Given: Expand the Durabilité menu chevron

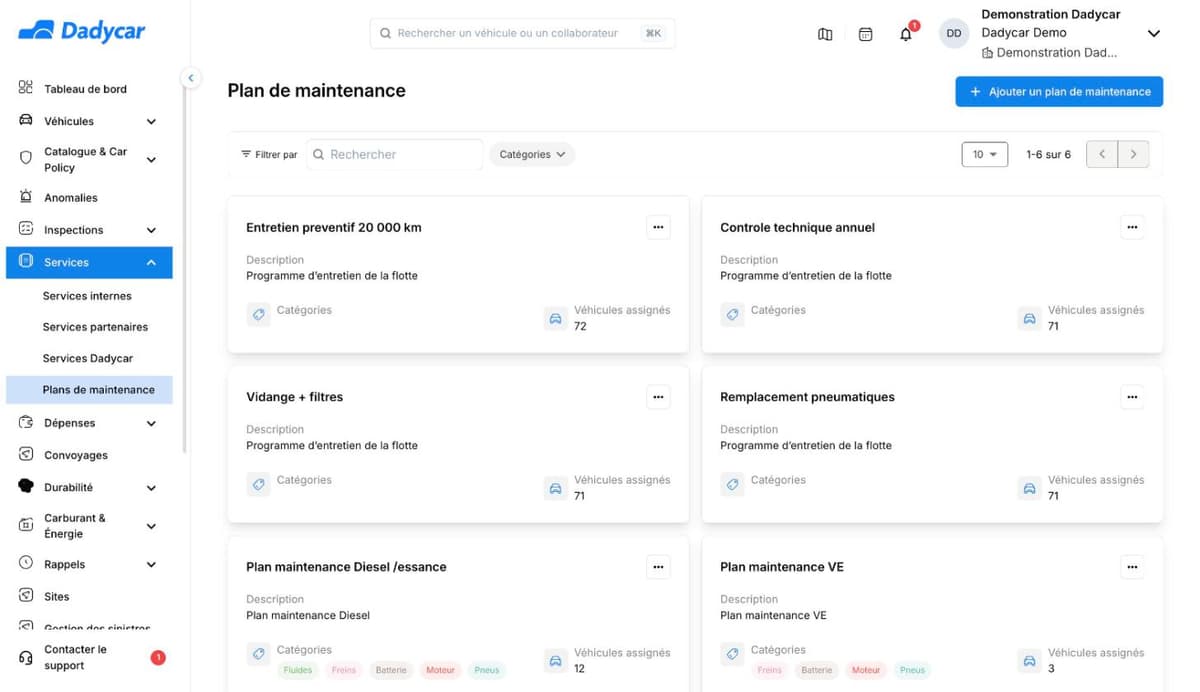Looking at the screenshot, I should (151, 488).
